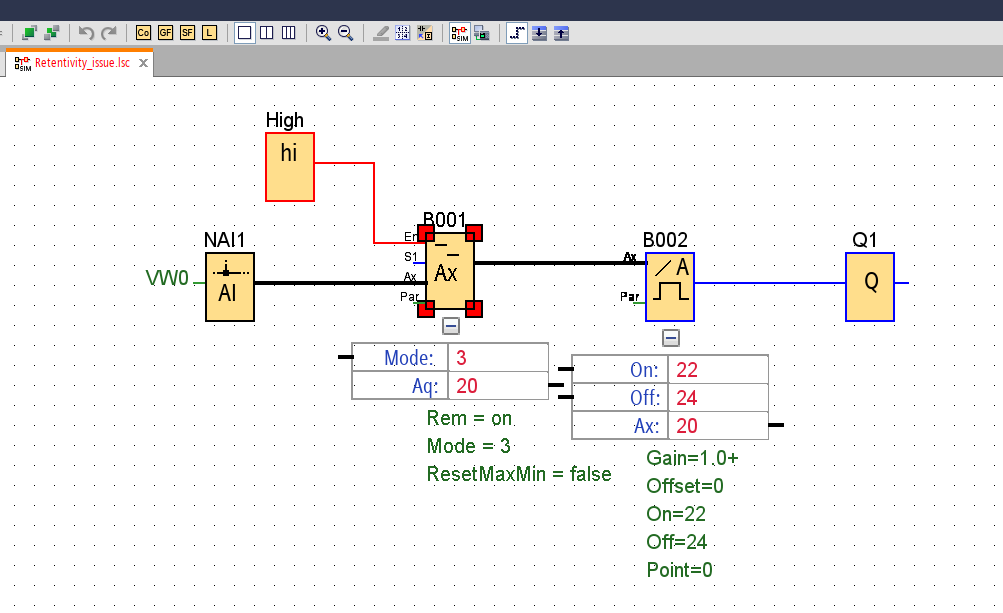1003x613 pixels.
Task: Open the Co constants toolbar button
Action: 143,33
